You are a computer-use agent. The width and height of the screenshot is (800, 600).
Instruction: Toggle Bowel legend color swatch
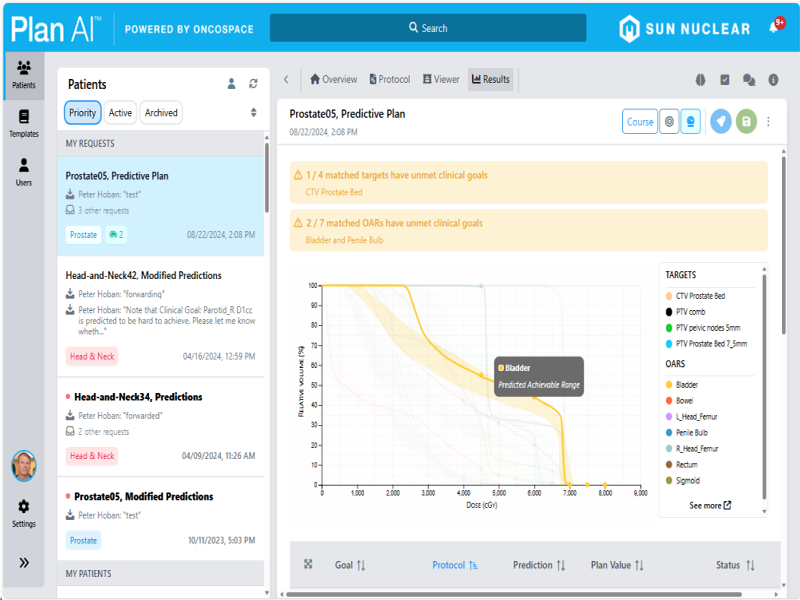[x=669, y=401]
